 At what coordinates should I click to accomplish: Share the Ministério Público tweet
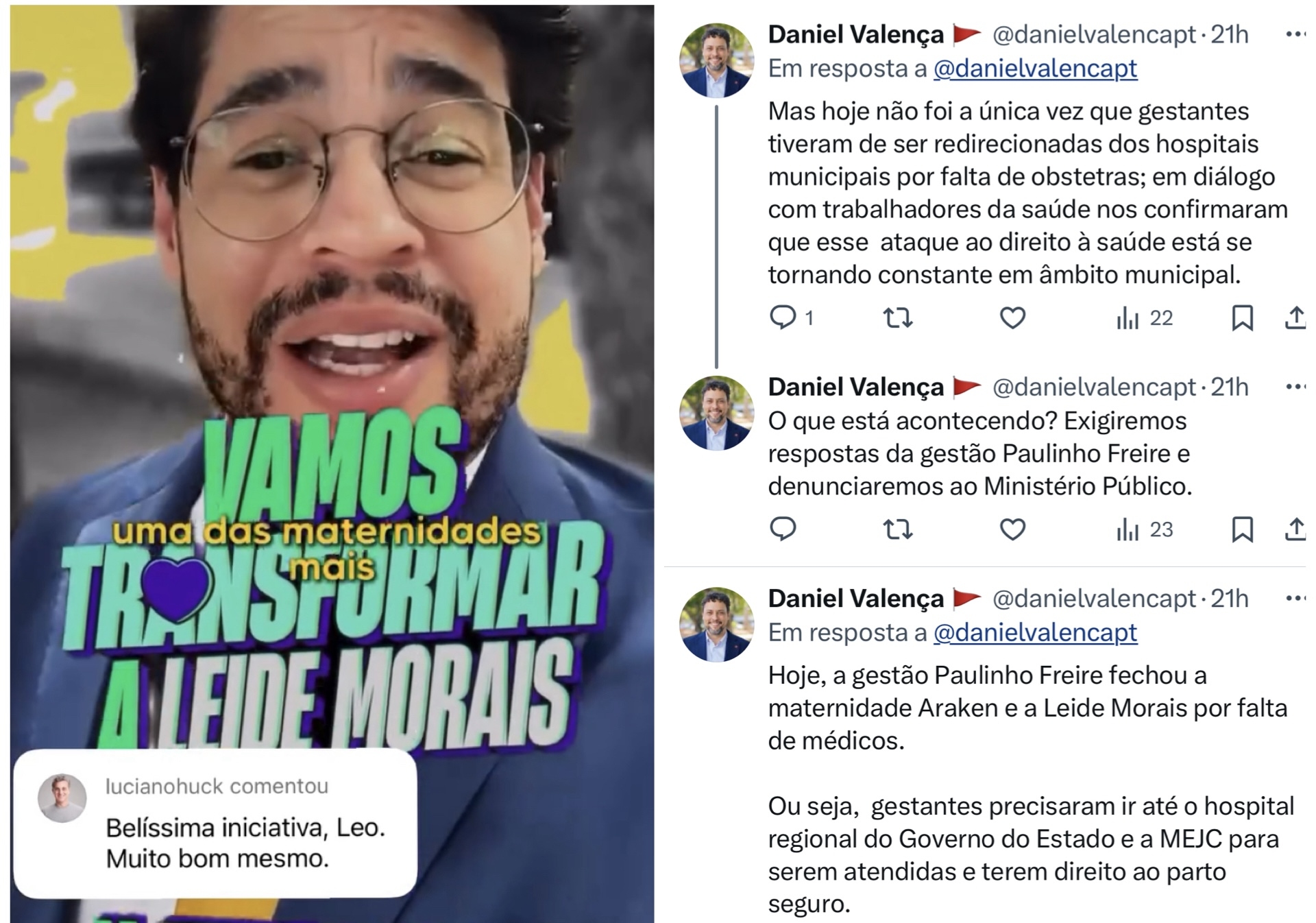point(1295,529)
